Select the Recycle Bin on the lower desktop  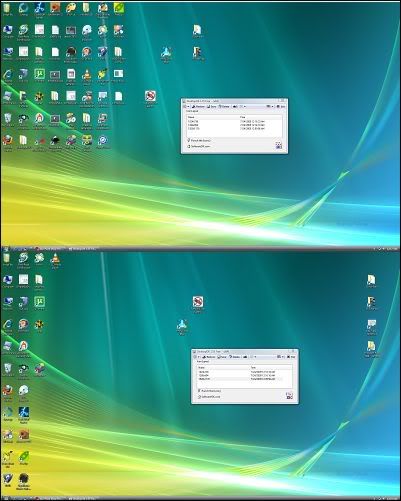[x=7, y=368]
